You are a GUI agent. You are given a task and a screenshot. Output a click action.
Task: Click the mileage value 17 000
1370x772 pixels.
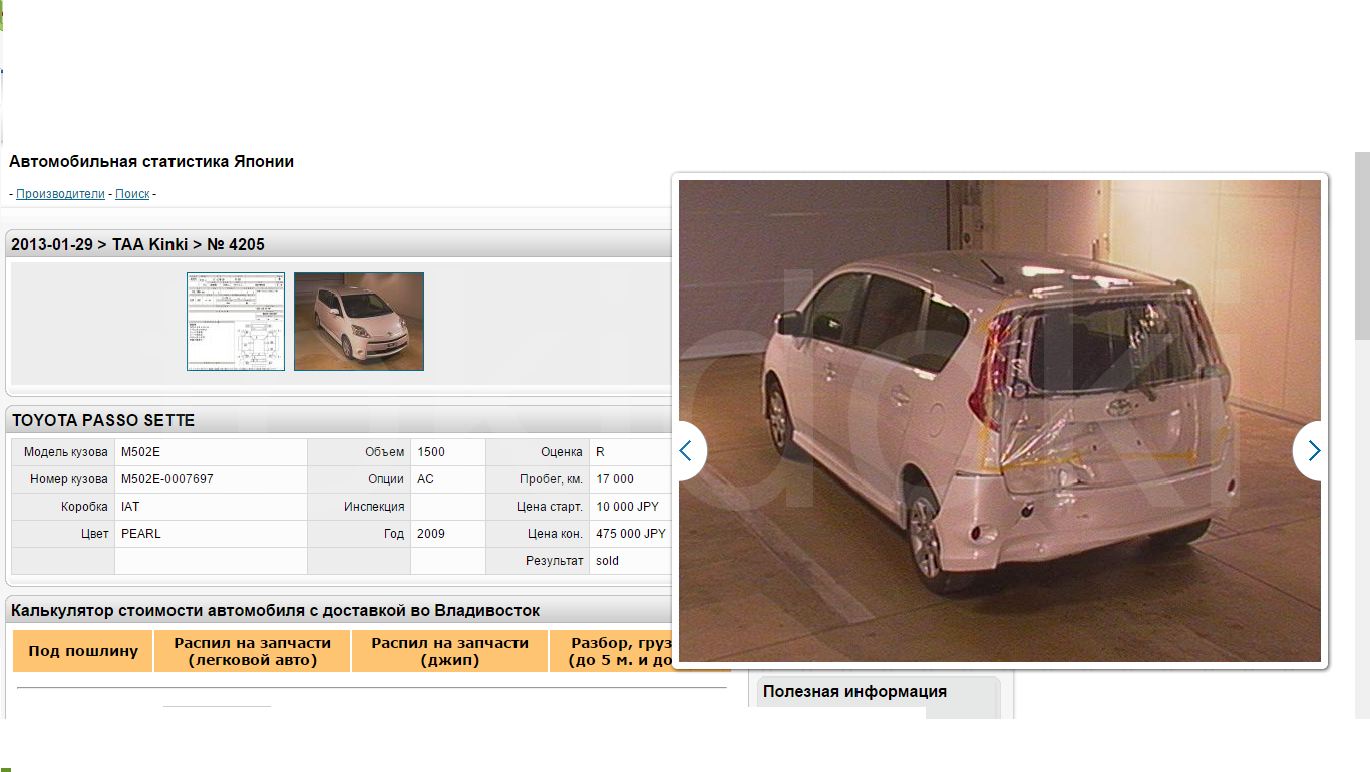tap(615, 479)
